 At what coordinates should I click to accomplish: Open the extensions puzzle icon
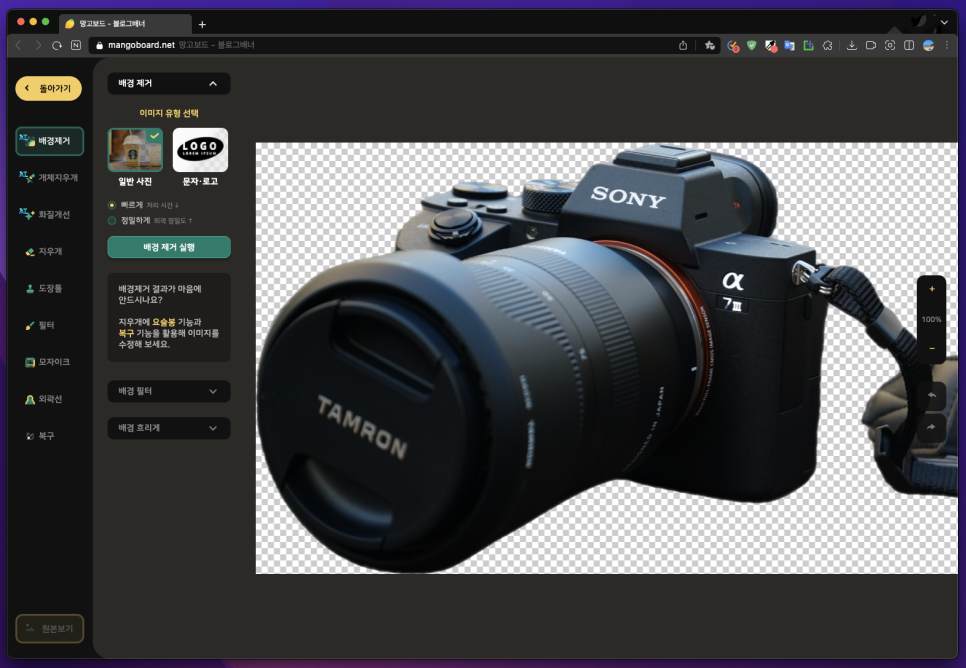[827, 45]
